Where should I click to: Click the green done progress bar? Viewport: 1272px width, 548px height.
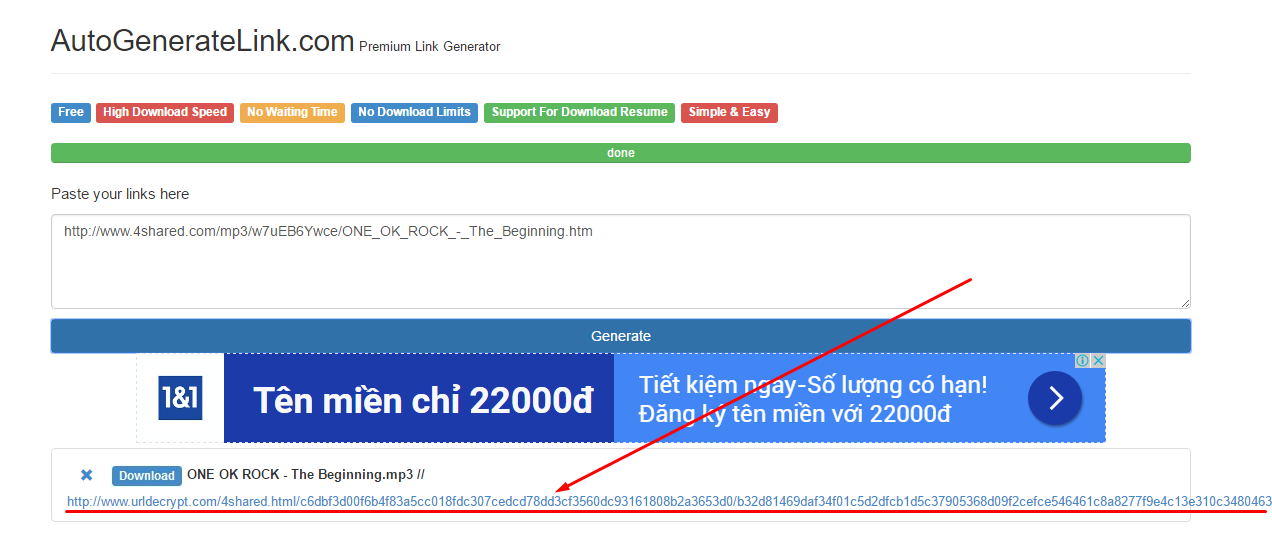(x=620, y=153)
